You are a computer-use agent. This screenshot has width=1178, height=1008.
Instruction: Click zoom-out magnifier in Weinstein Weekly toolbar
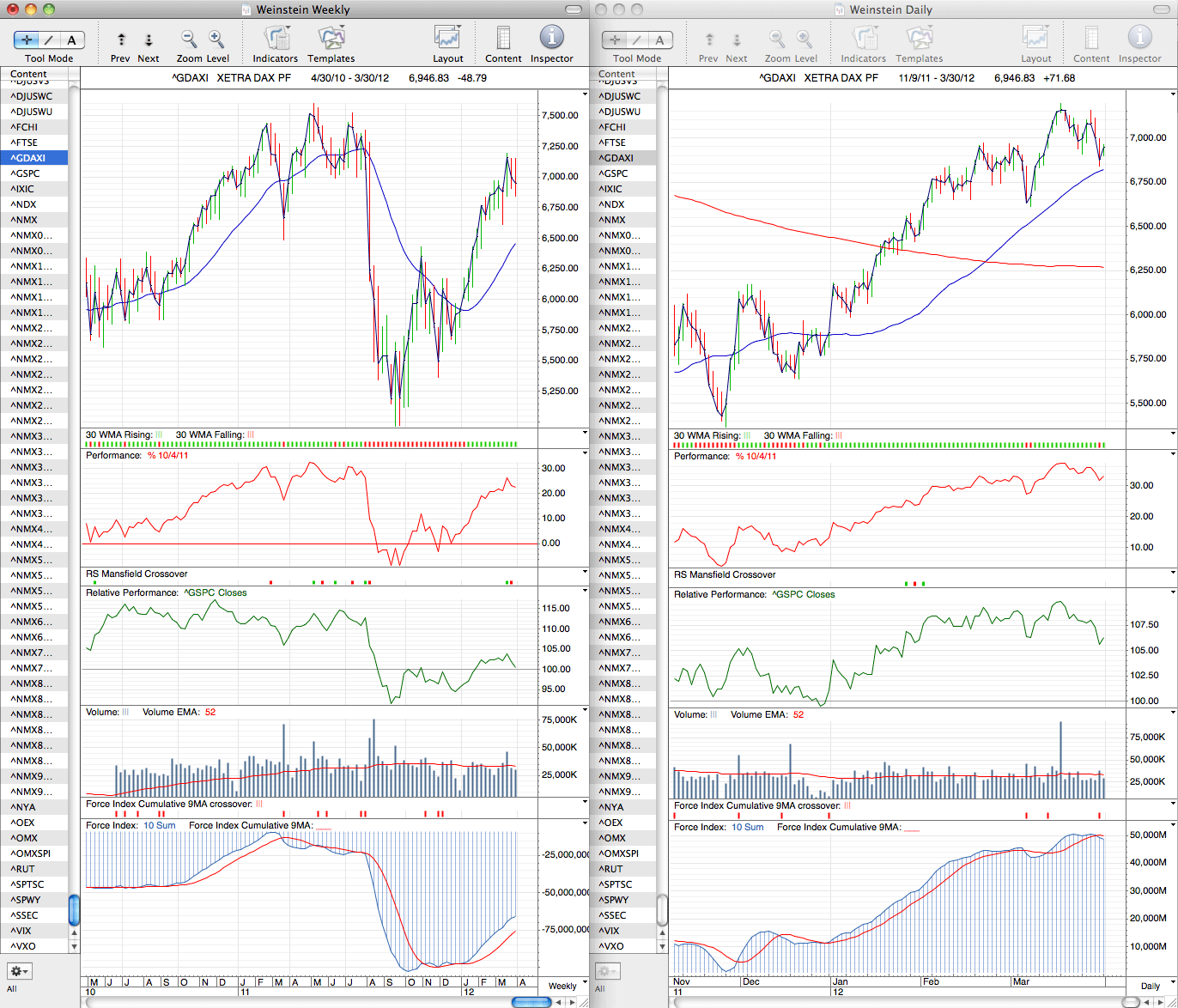pos(189,39)
